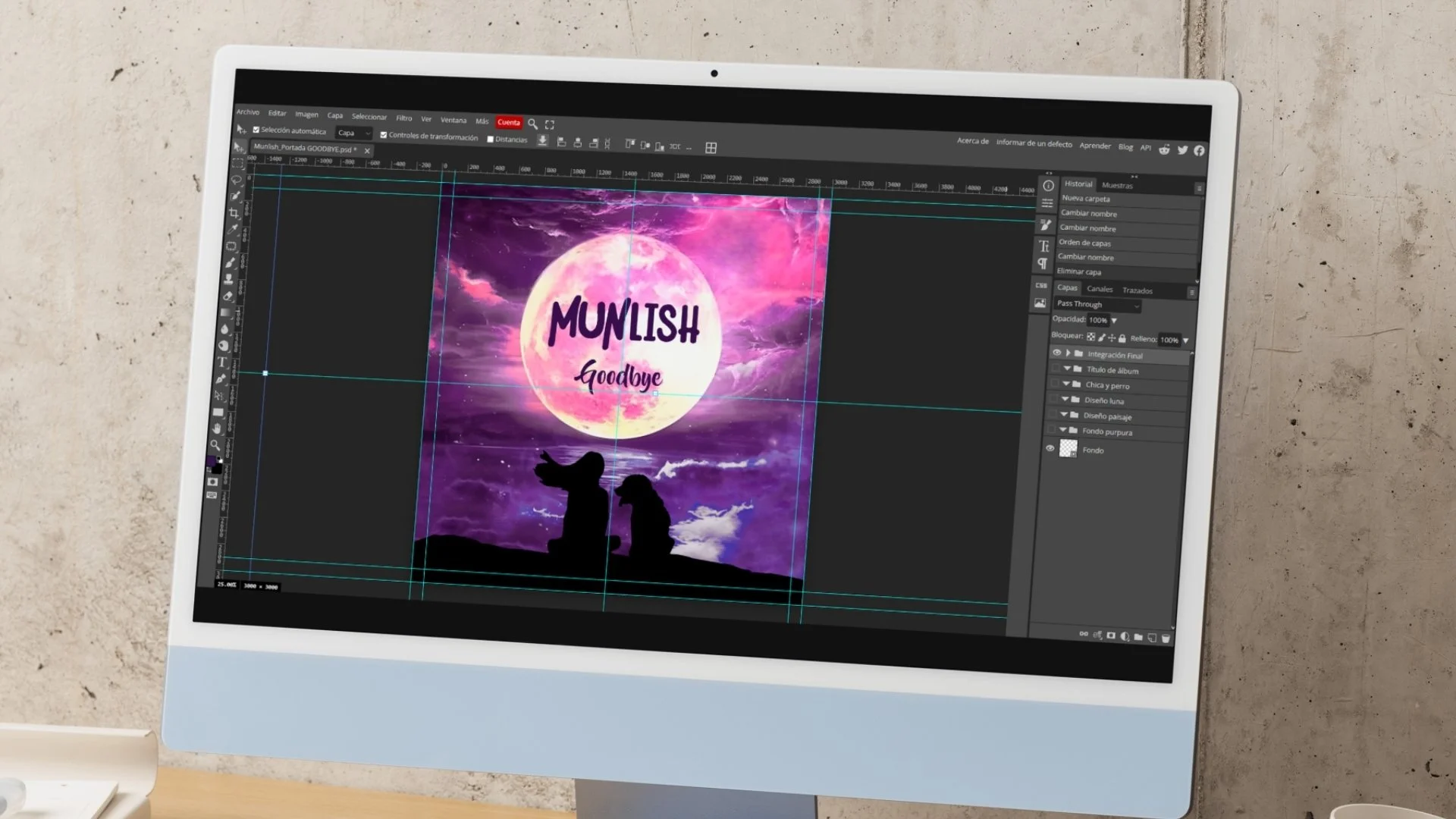Switch to the Canales tab

pos(1100,289)
